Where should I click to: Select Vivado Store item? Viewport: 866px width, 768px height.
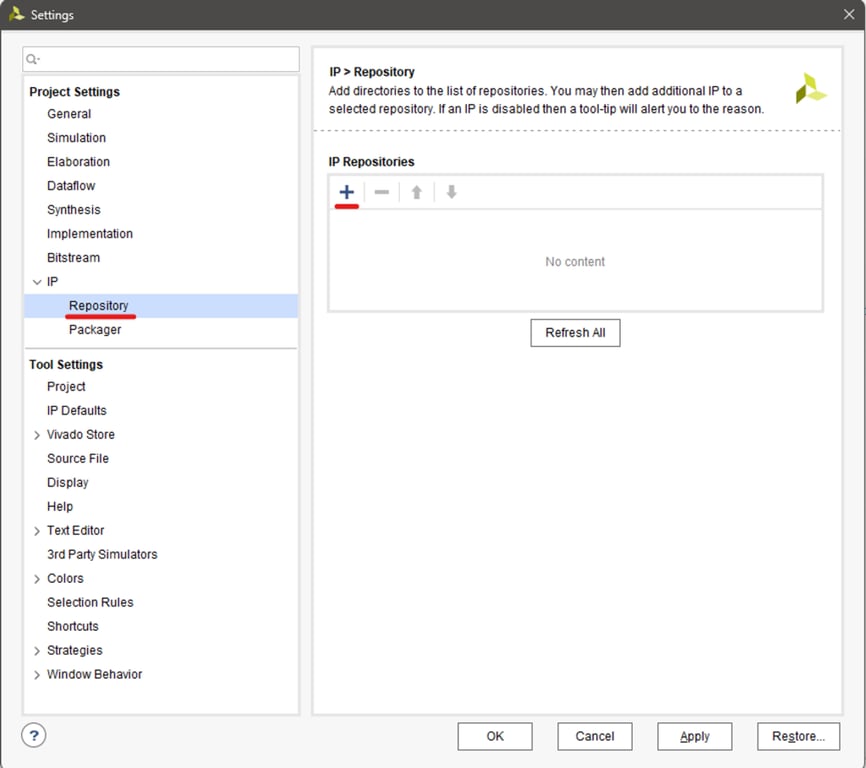pyautogui.click(x=81, y=435)
